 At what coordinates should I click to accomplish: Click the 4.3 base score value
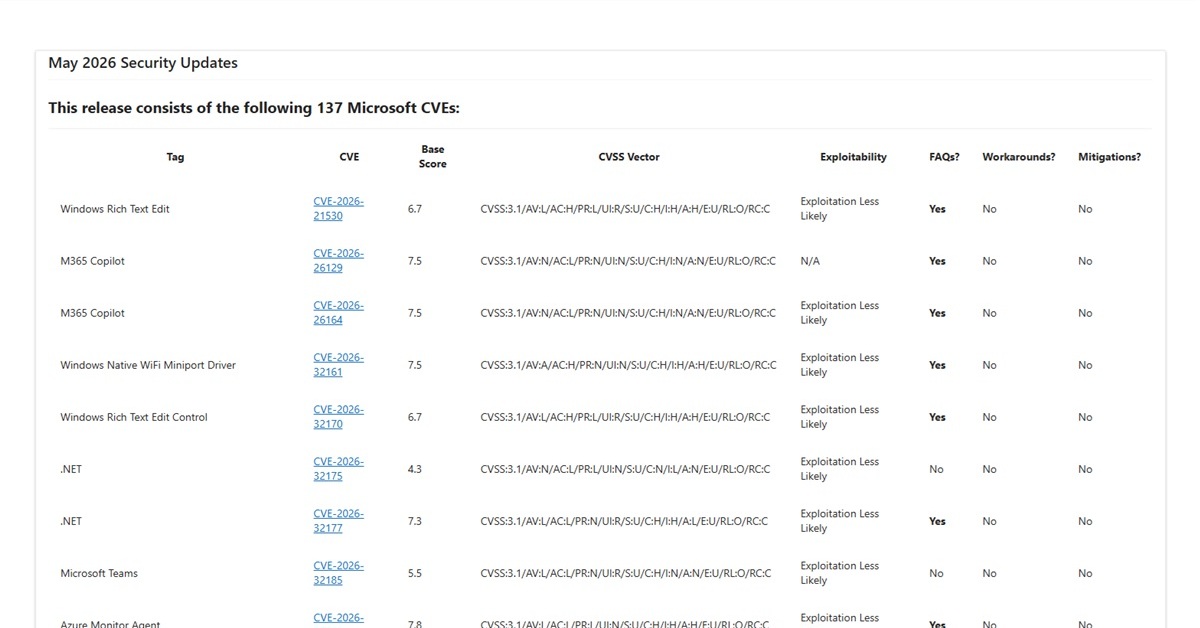pos(415,469)
